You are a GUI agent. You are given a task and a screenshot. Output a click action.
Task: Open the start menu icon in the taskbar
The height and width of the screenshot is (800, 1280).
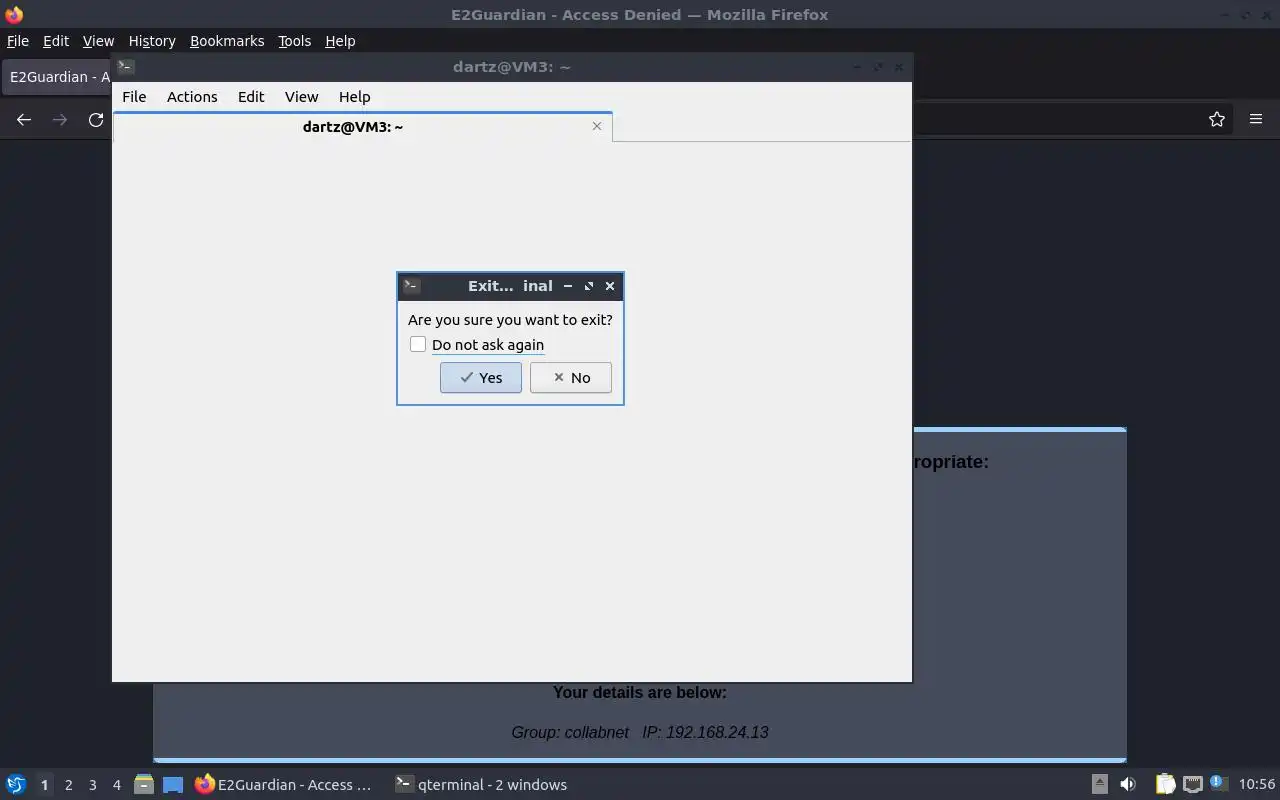[x=16, y=784]
